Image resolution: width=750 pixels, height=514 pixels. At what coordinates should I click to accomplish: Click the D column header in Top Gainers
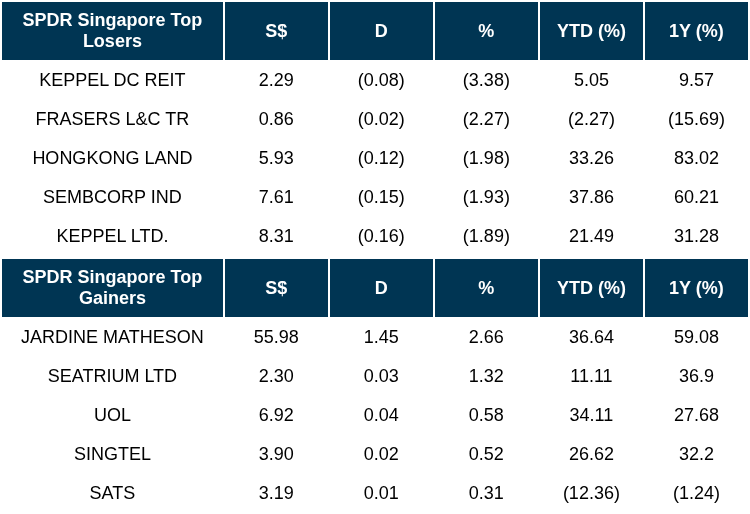click(381, 288)
